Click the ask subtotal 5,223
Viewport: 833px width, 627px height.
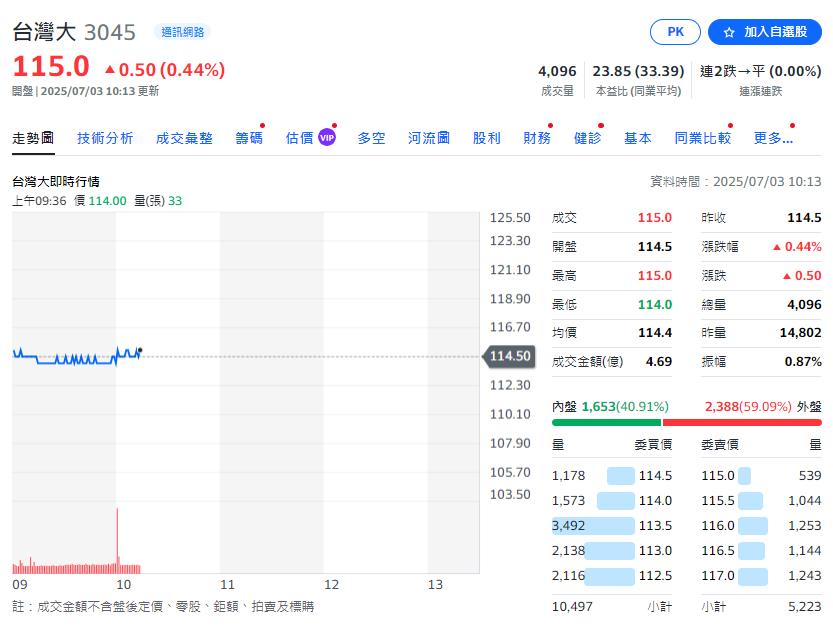[x=804, y=606]
